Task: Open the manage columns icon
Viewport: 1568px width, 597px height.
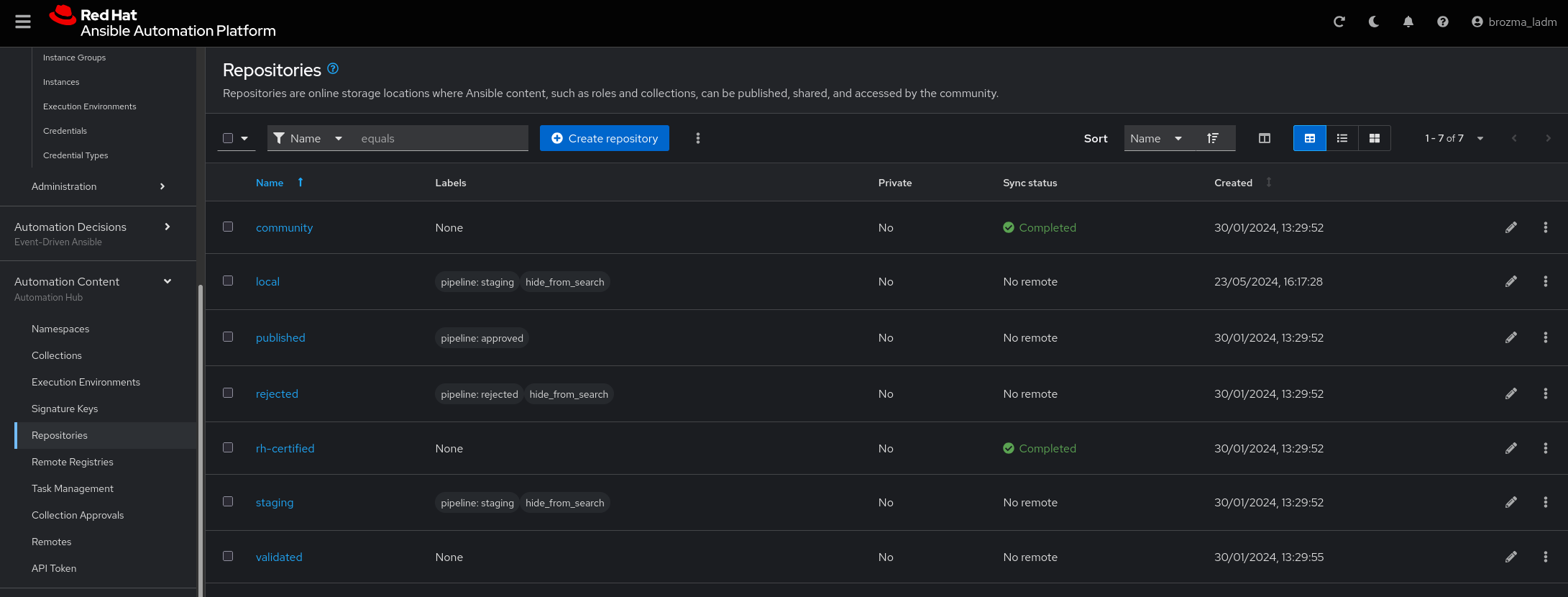Action: [x=1264, y=139]
